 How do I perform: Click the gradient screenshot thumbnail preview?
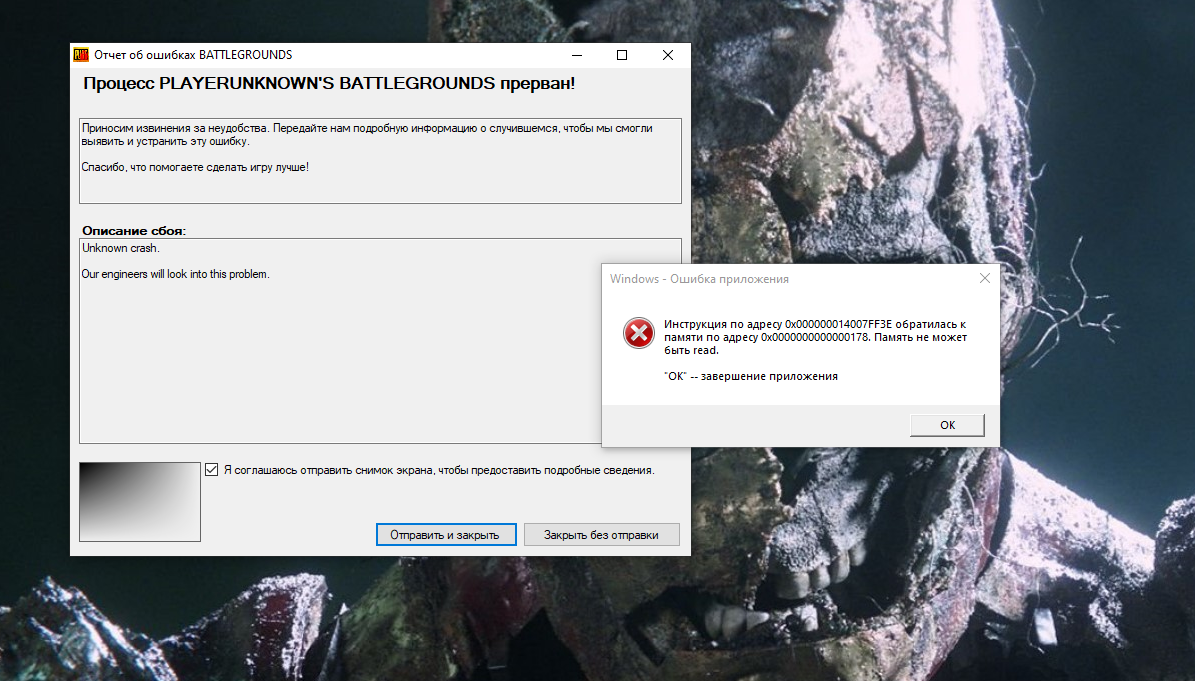(140, 502)
